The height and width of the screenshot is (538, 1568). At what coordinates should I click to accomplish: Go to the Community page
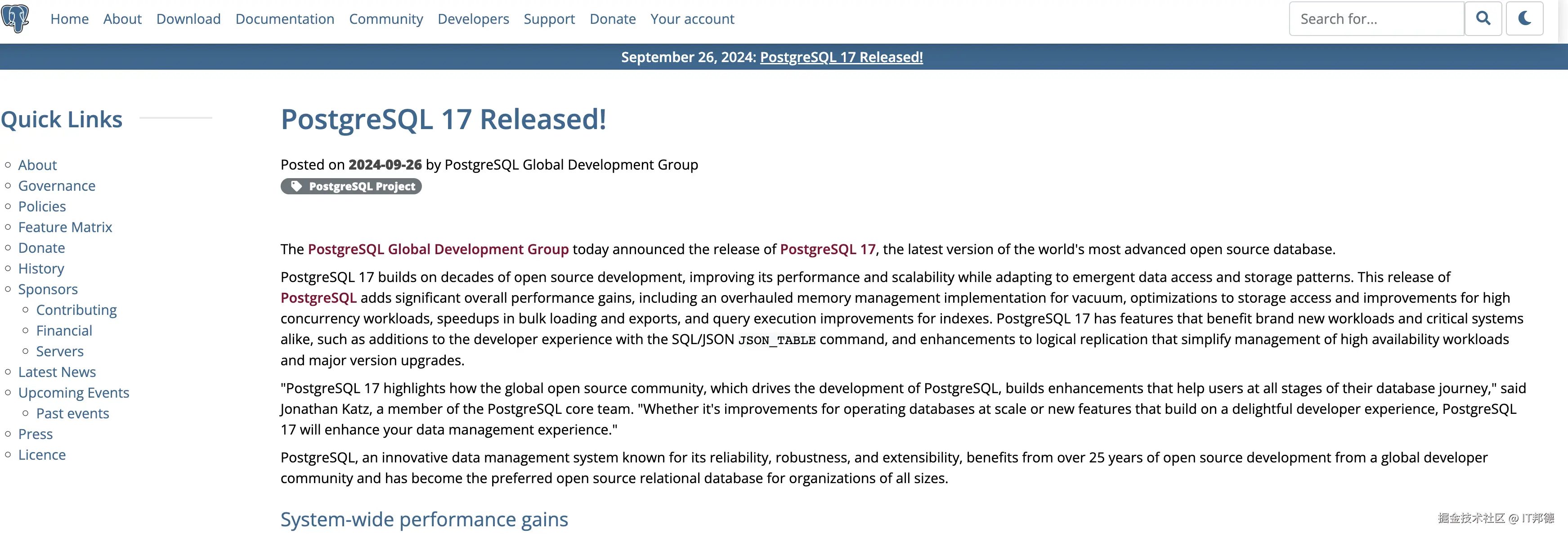[386, 19]
